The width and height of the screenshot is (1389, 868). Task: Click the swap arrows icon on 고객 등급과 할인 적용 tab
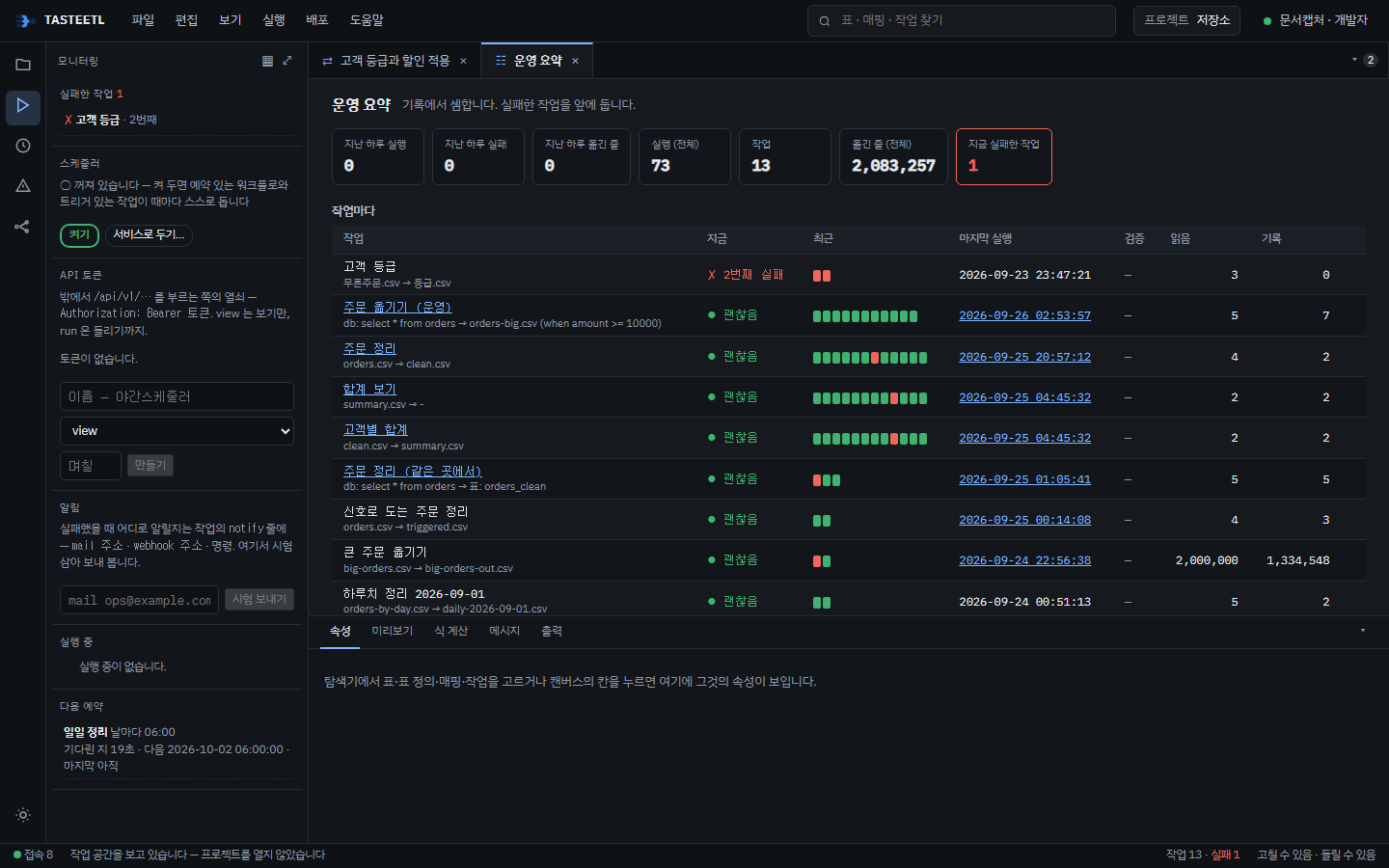coord(327,61)
